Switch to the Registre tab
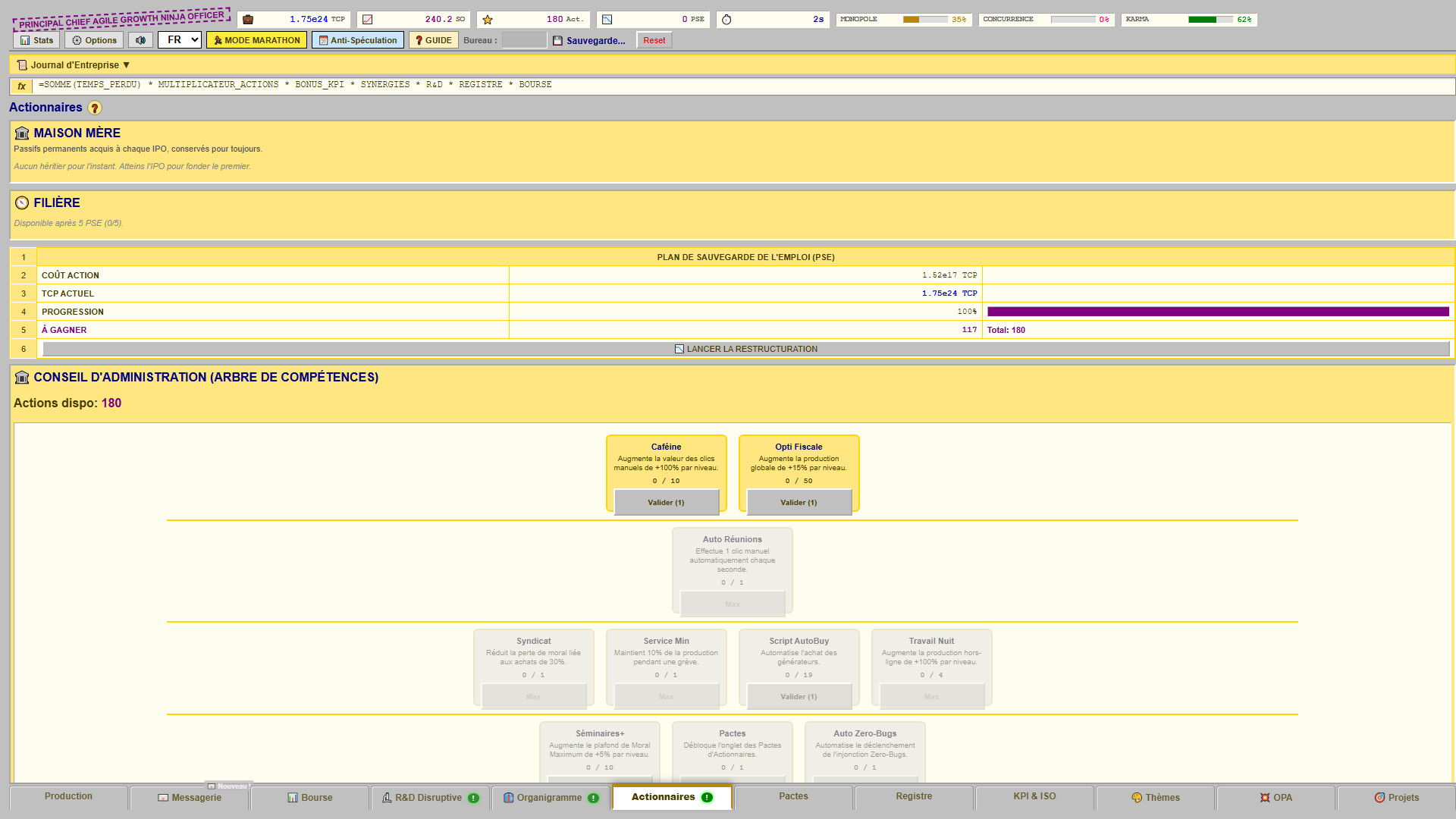 click(914, 797)
